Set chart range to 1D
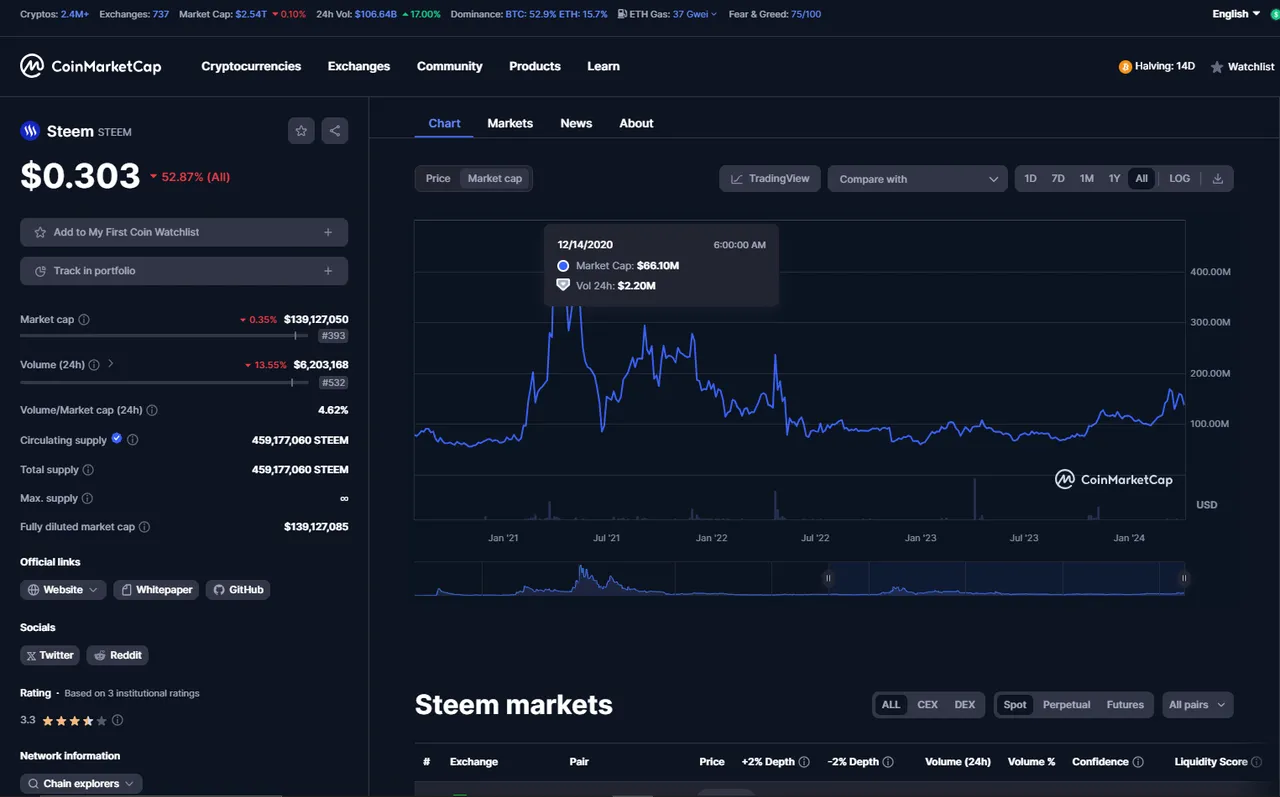The image size is (1280, 797). click(x=1031, y=179)
